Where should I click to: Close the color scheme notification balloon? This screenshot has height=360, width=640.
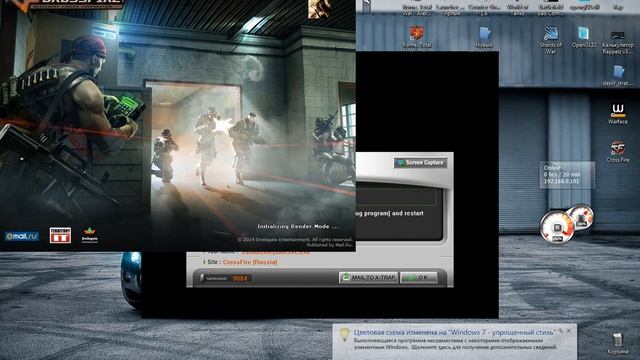[569, 331]
